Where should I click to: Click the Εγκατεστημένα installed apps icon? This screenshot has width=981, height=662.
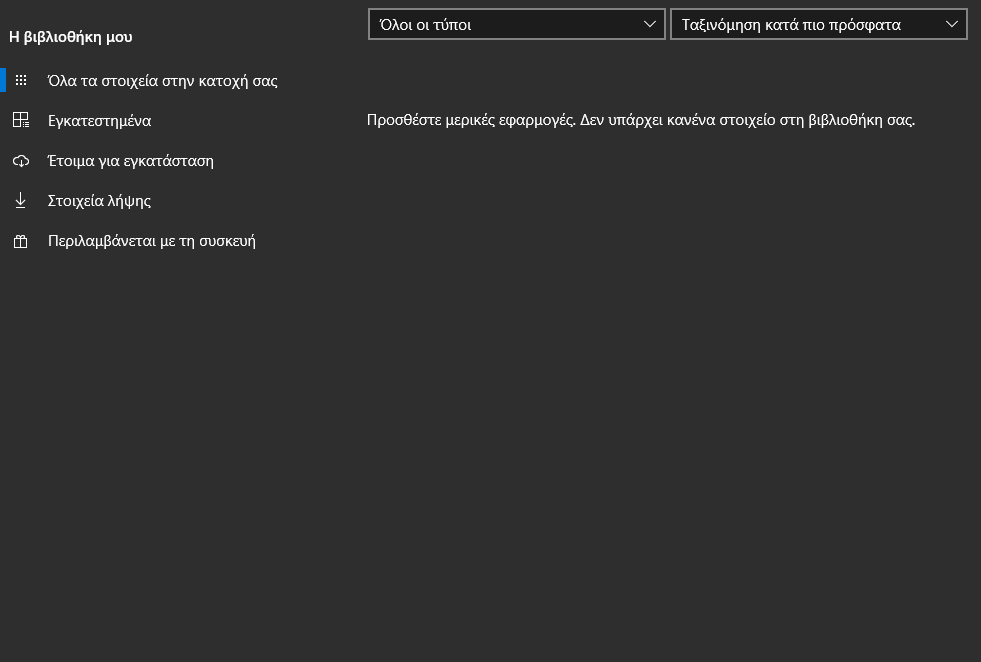tap(21, 120)
